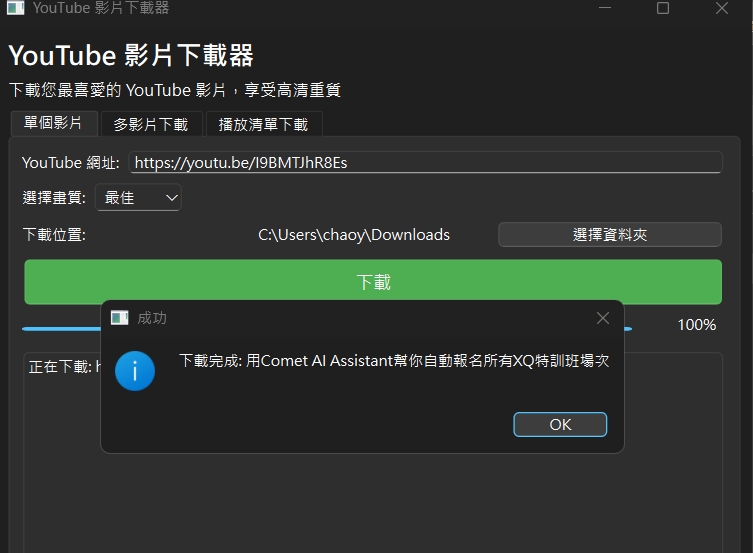Minimize the YouTube 影片下載器 window
Screen dimensions: 753x553
(x=603, y=8)
